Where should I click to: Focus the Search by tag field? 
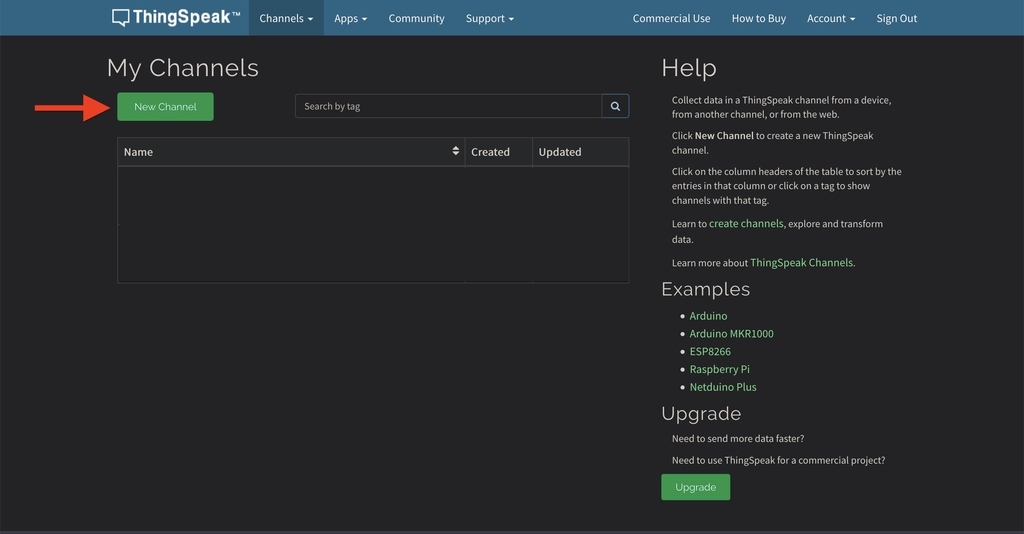point(449,106)
